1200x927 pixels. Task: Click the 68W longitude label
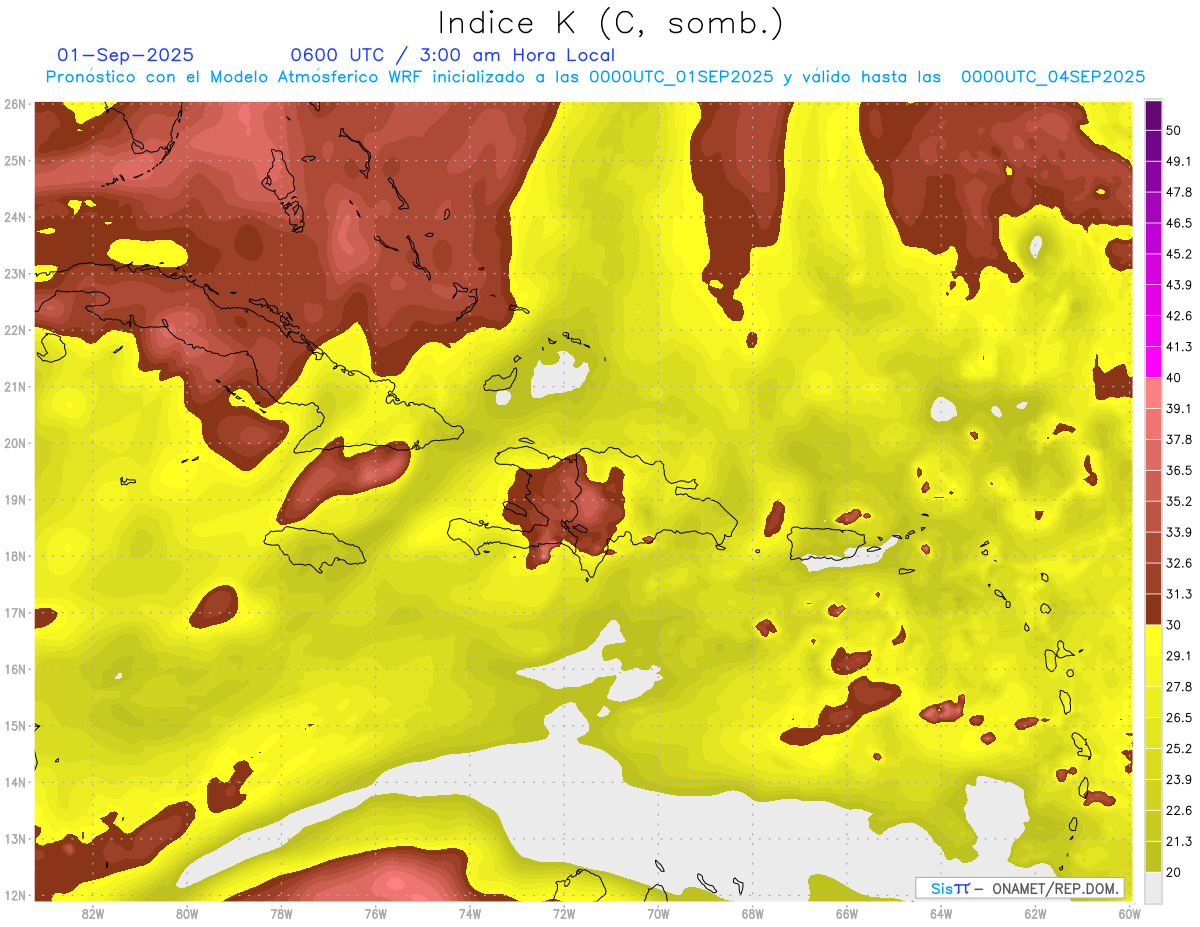coord(753,913)
